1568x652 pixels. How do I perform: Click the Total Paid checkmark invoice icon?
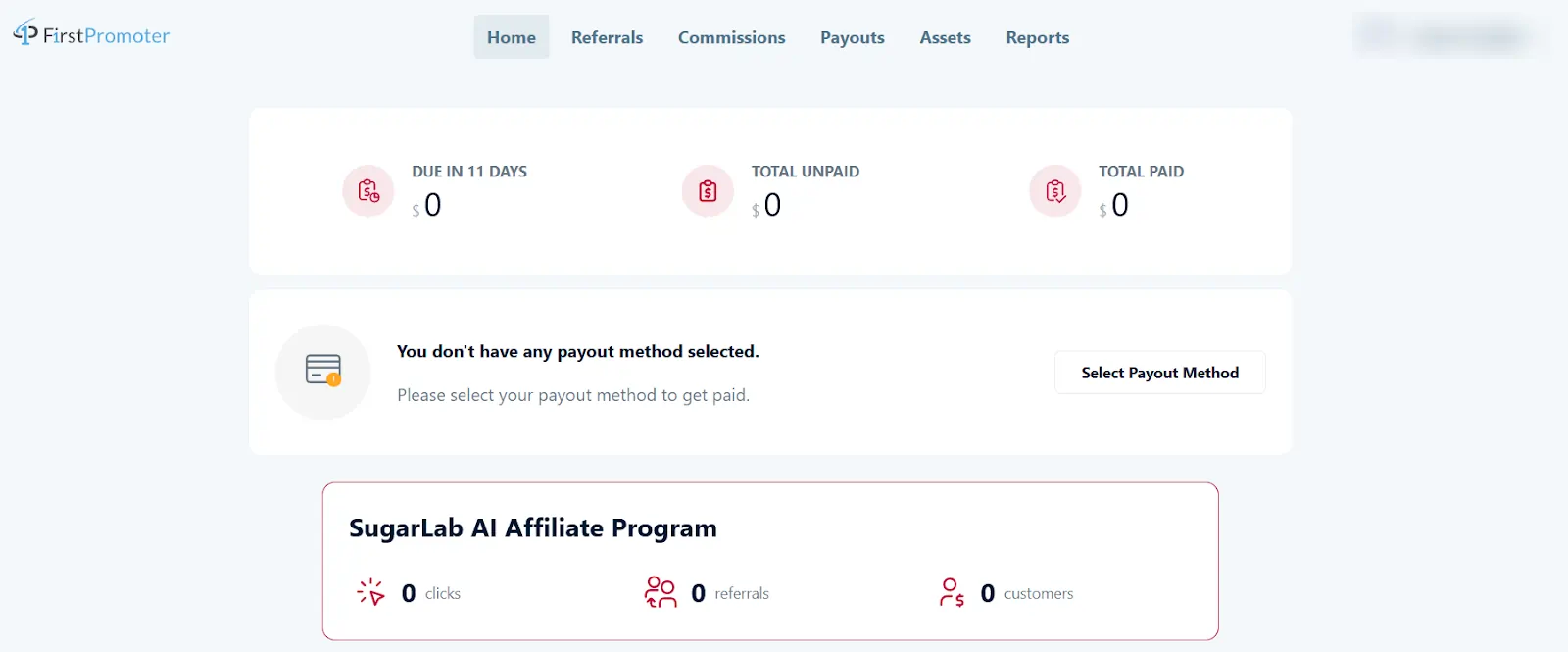point(1053,190)
